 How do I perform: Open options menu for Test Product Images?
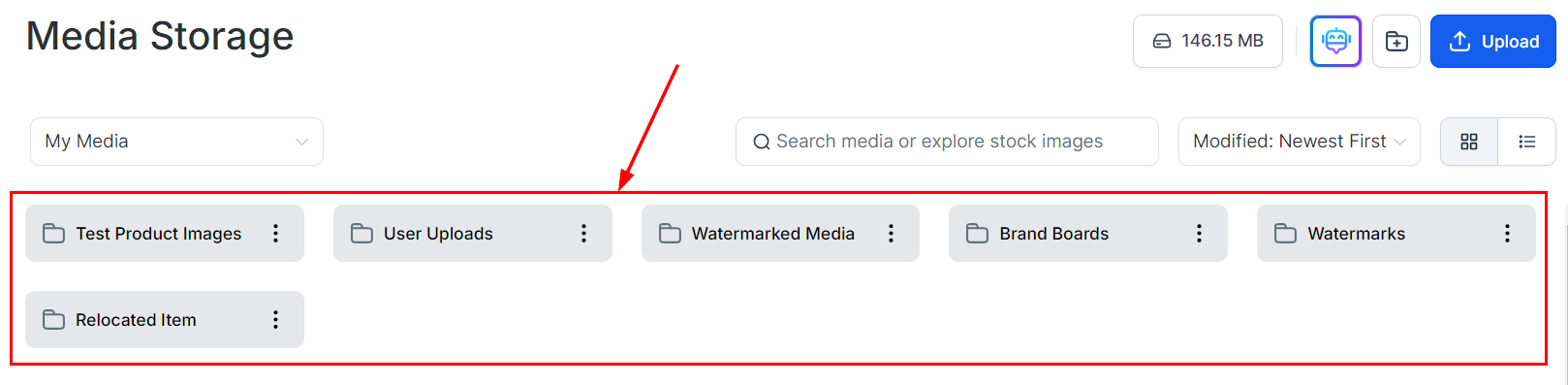(276, 233)
